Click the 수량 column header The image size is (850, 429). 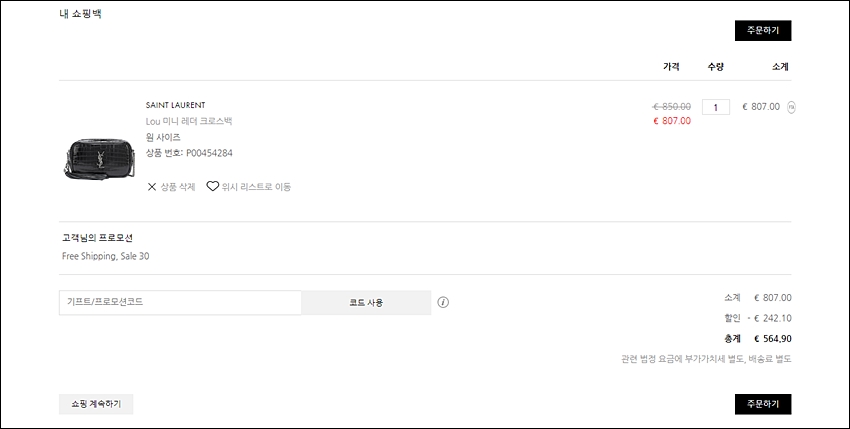coord(716,67)
